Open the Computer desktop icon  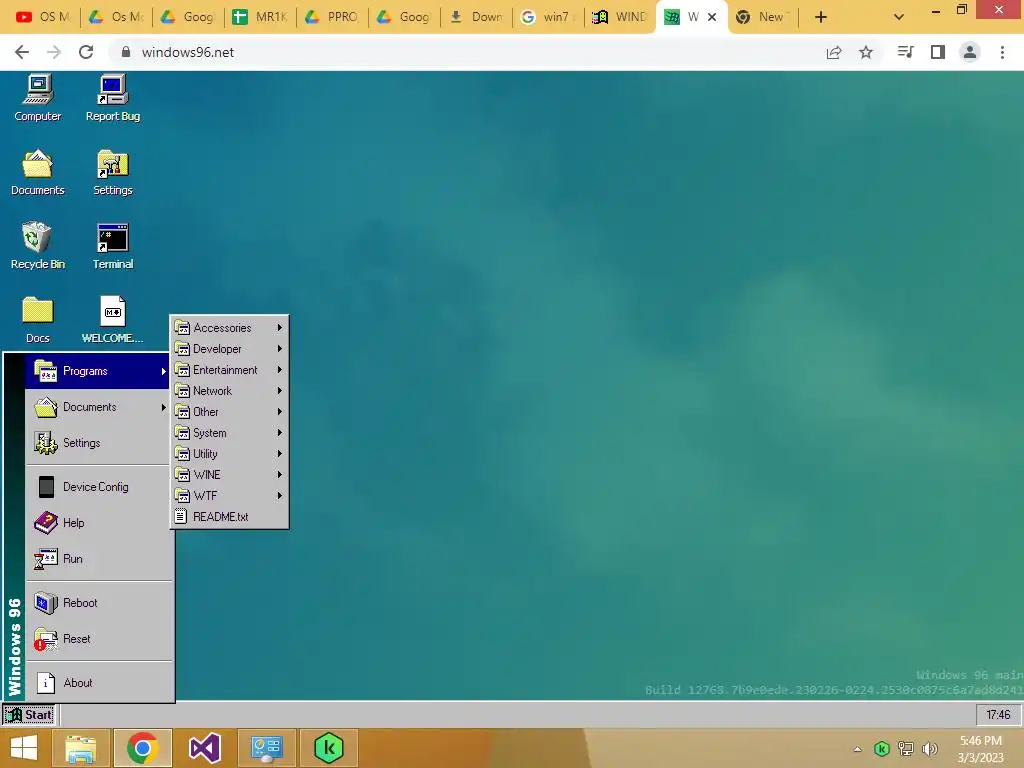(x=37, y=98)
